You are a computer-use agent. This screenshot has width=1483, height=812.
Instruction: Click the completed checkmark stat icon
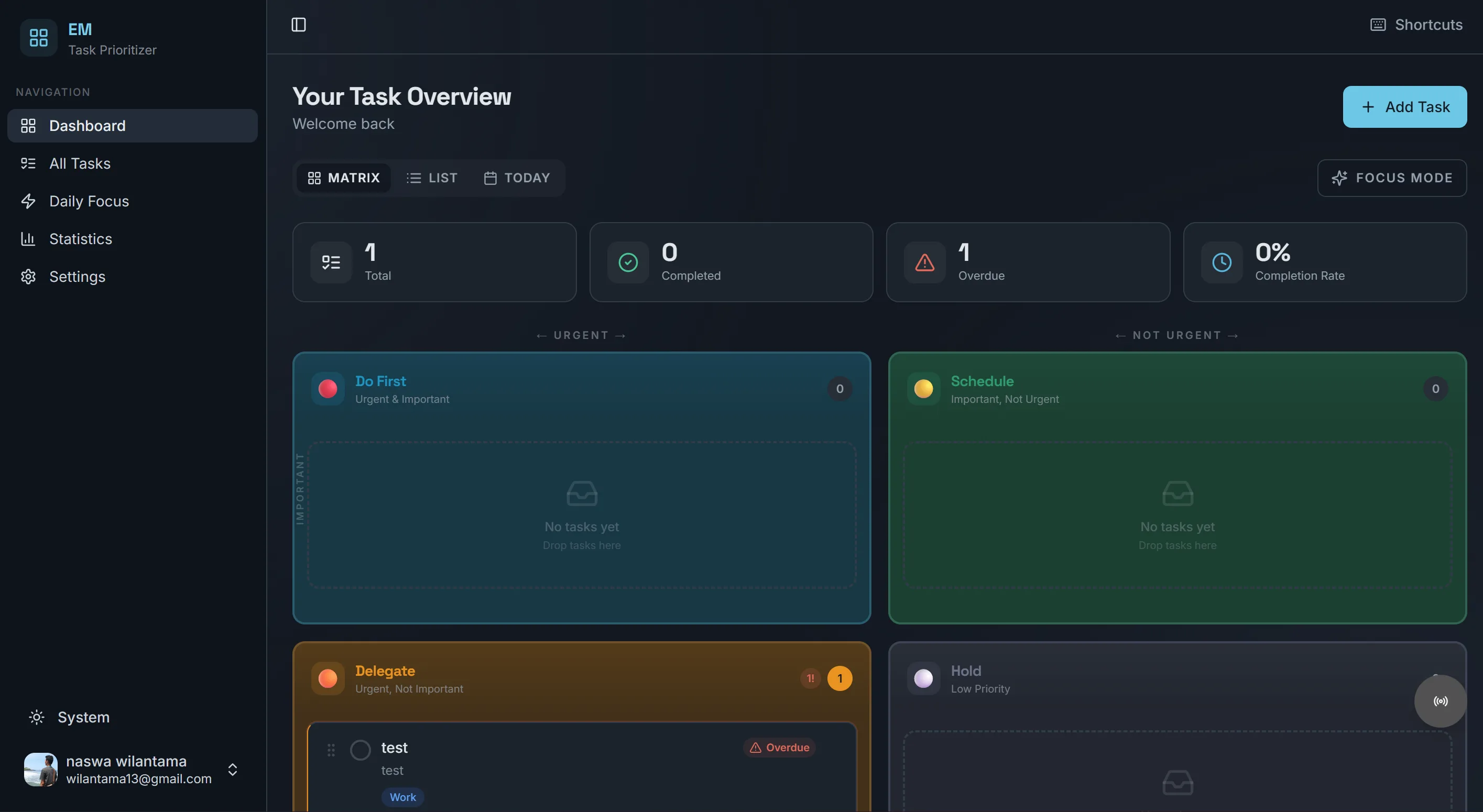628,262
